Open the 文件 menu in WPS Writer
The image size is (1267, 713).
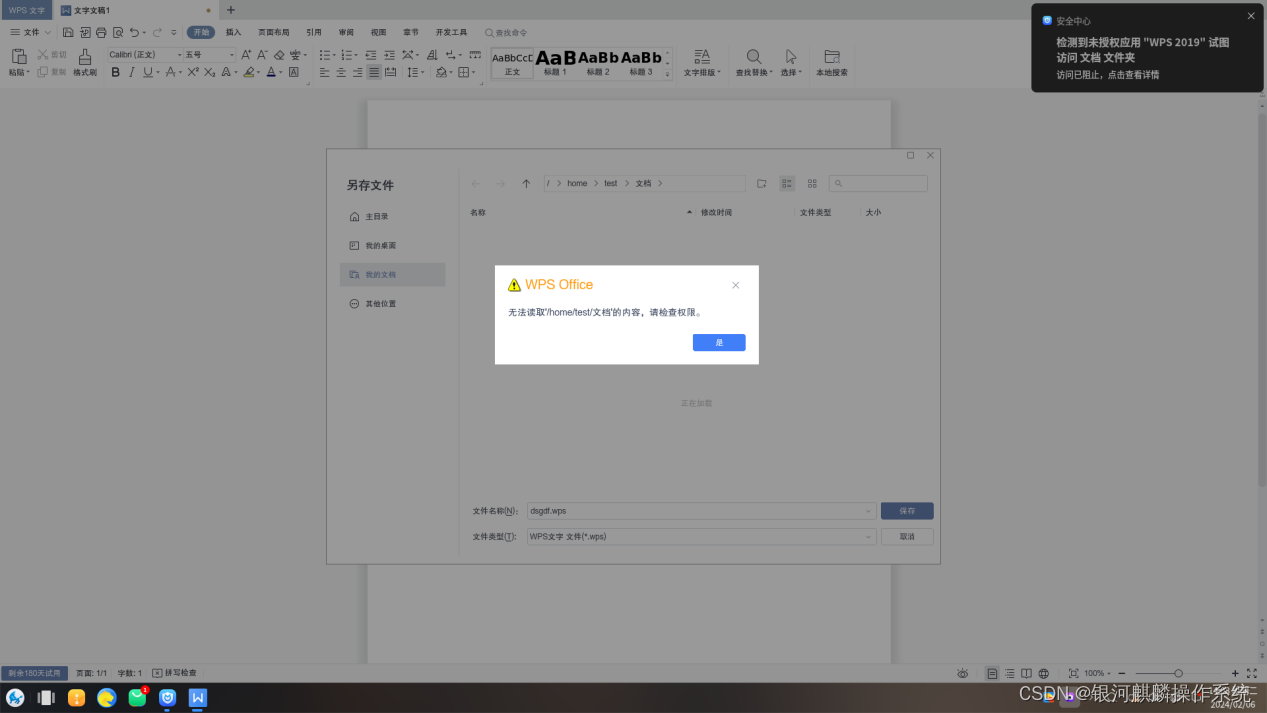(x=30, y=32)
